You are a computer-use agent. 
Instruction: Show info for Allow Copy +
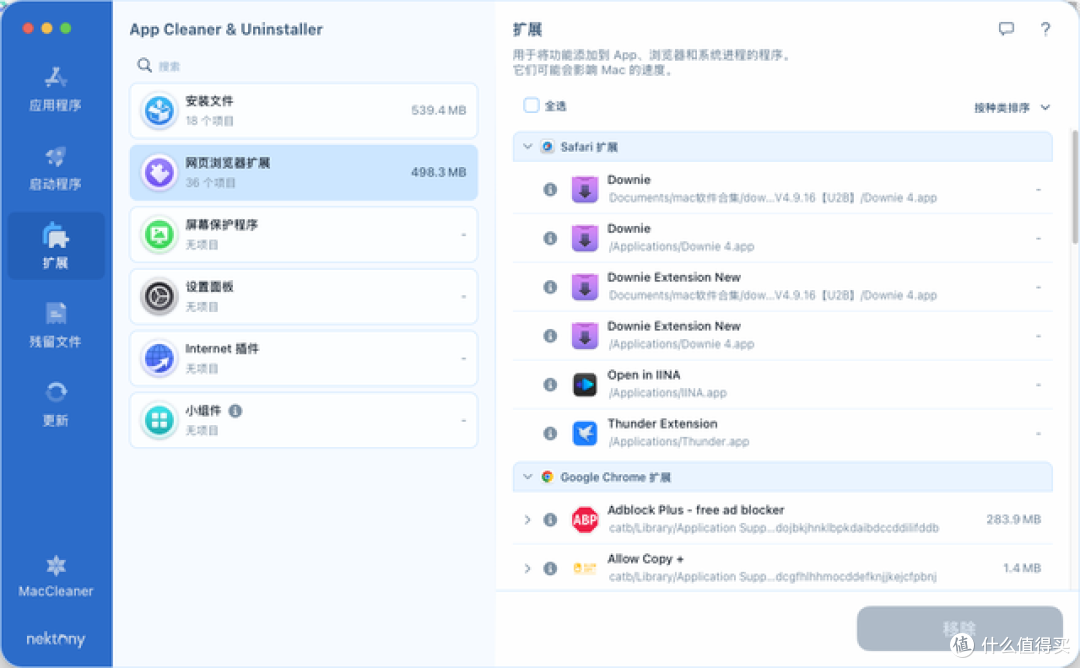550,568
